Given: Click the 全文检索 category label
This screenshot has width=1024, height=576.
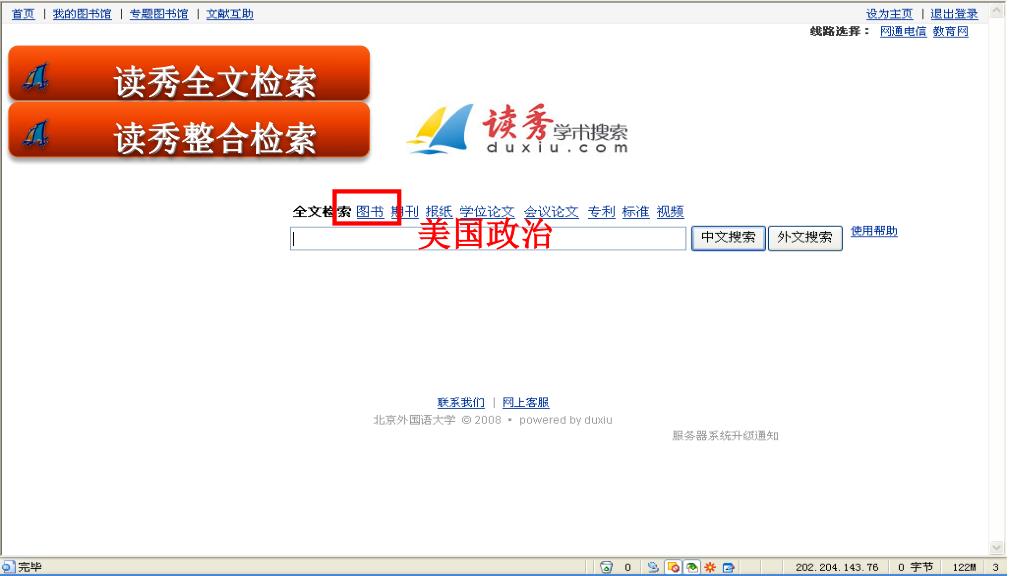Looking at the screenshot, I should click(321, 212).
